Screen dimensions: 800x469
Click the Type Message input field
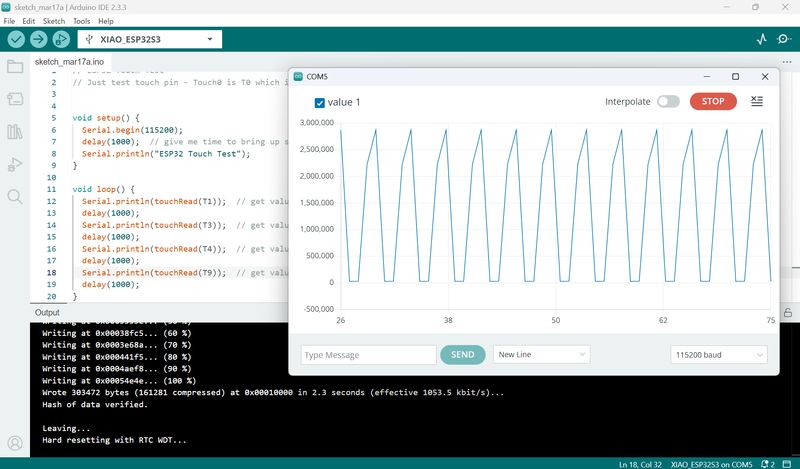368,355
